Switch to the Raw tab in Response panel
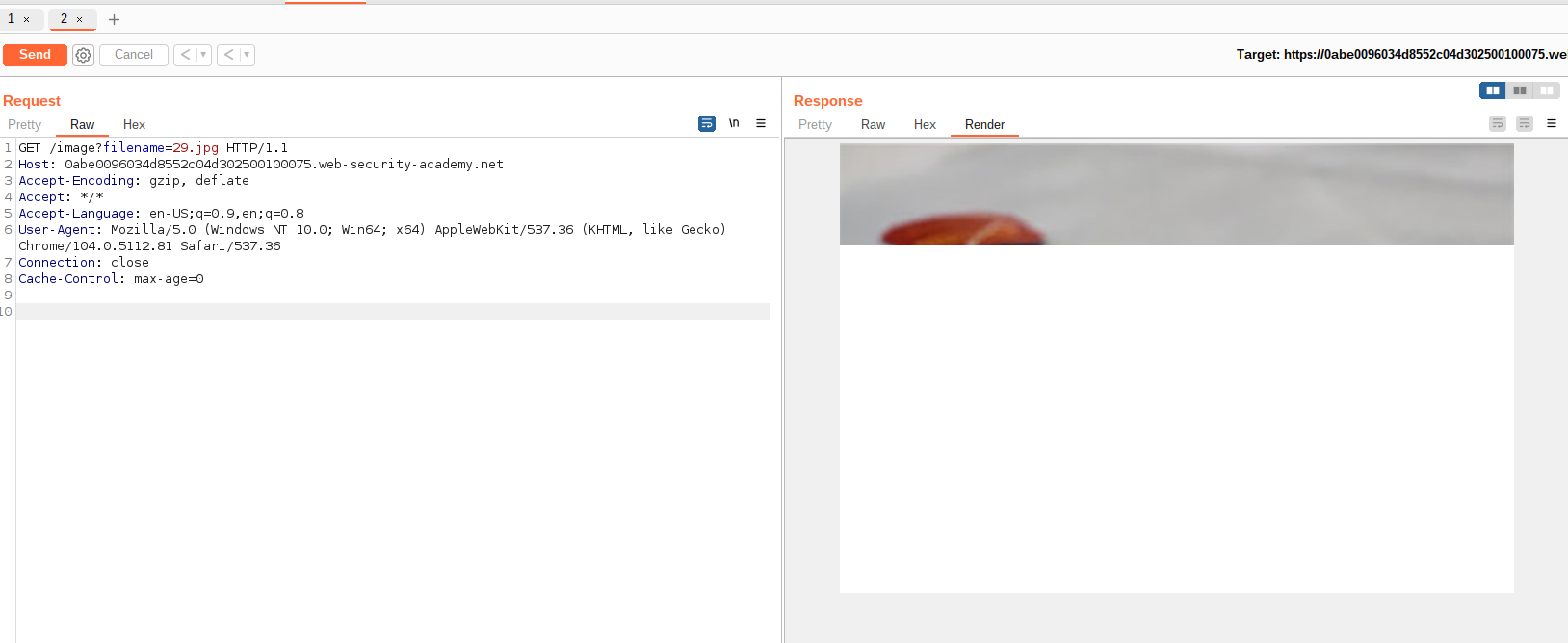Image resolution: width=1568 pixels, height=643 pixels. point(873,125)
